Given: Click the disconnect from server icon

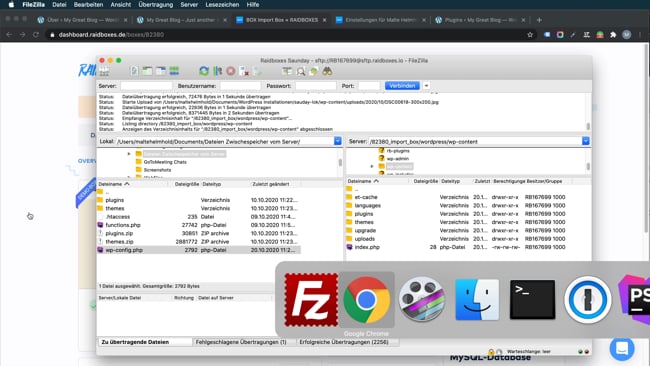Looking at the screenshot, I should click(x=244, y=71).
